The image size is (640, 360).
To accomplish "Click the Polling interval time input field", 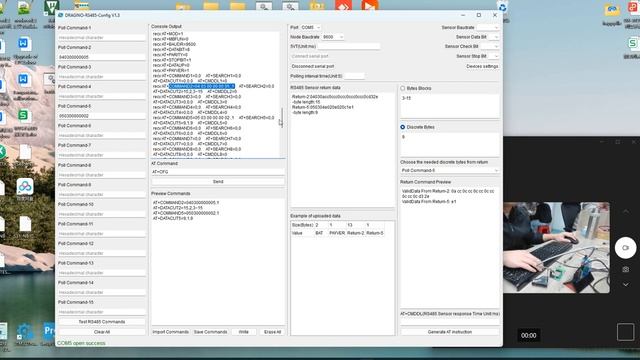I will tap(354, 76).
